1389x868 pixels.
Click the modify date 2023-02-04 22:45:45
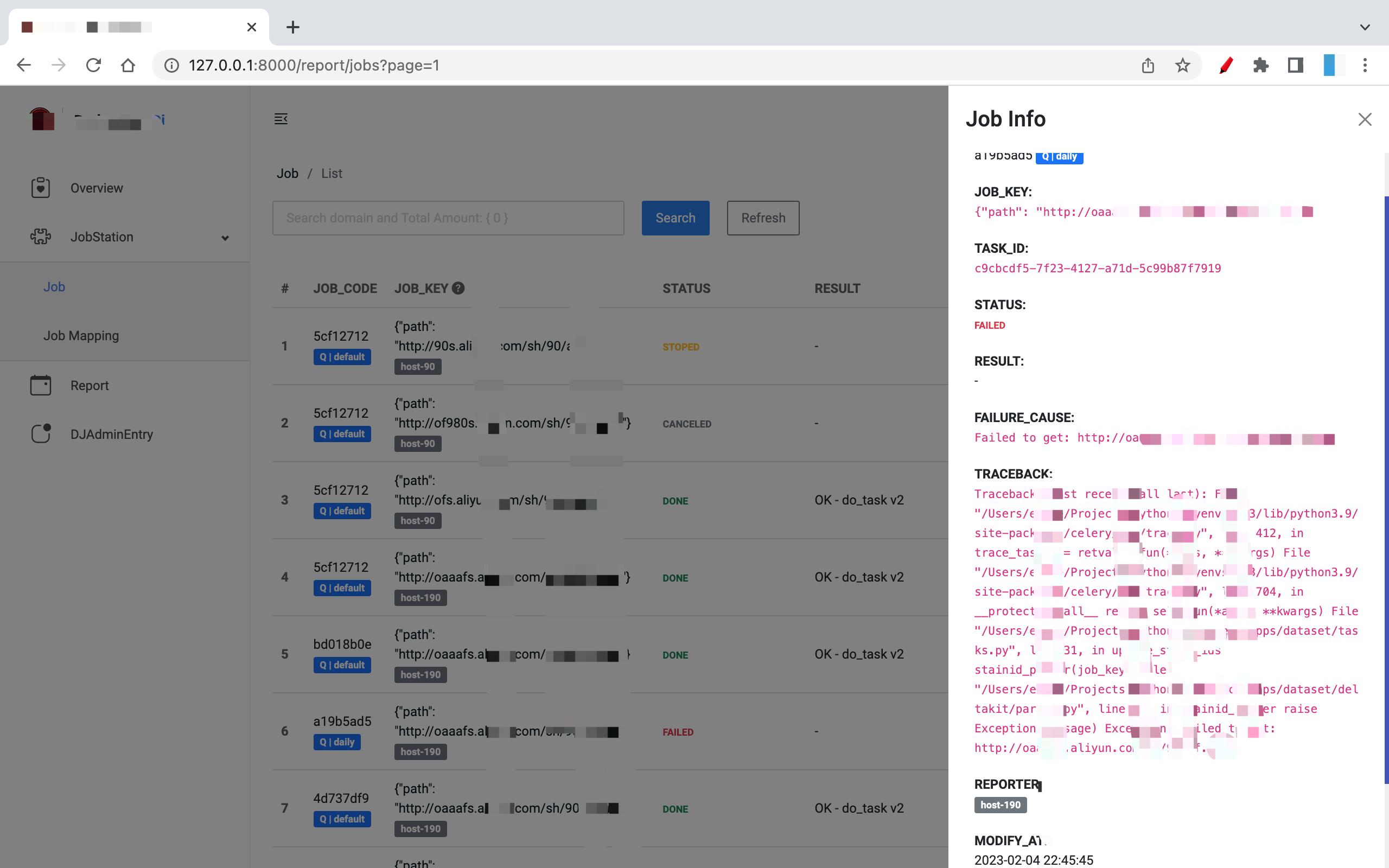point(1034,859)
